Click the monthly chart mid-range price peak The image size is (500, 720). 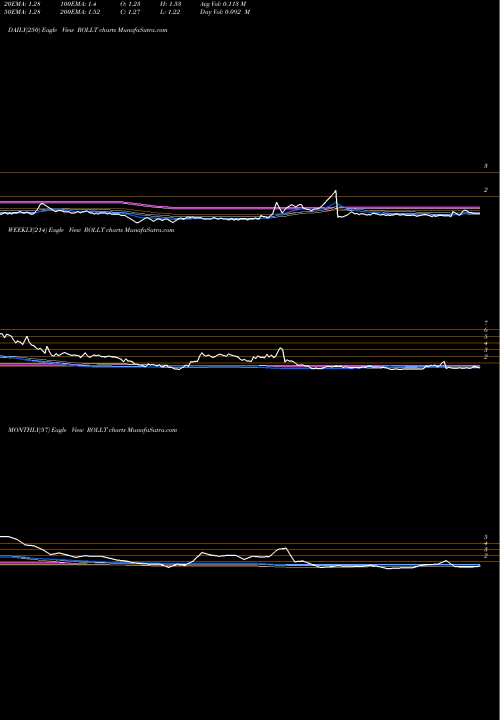coord(285,548)
